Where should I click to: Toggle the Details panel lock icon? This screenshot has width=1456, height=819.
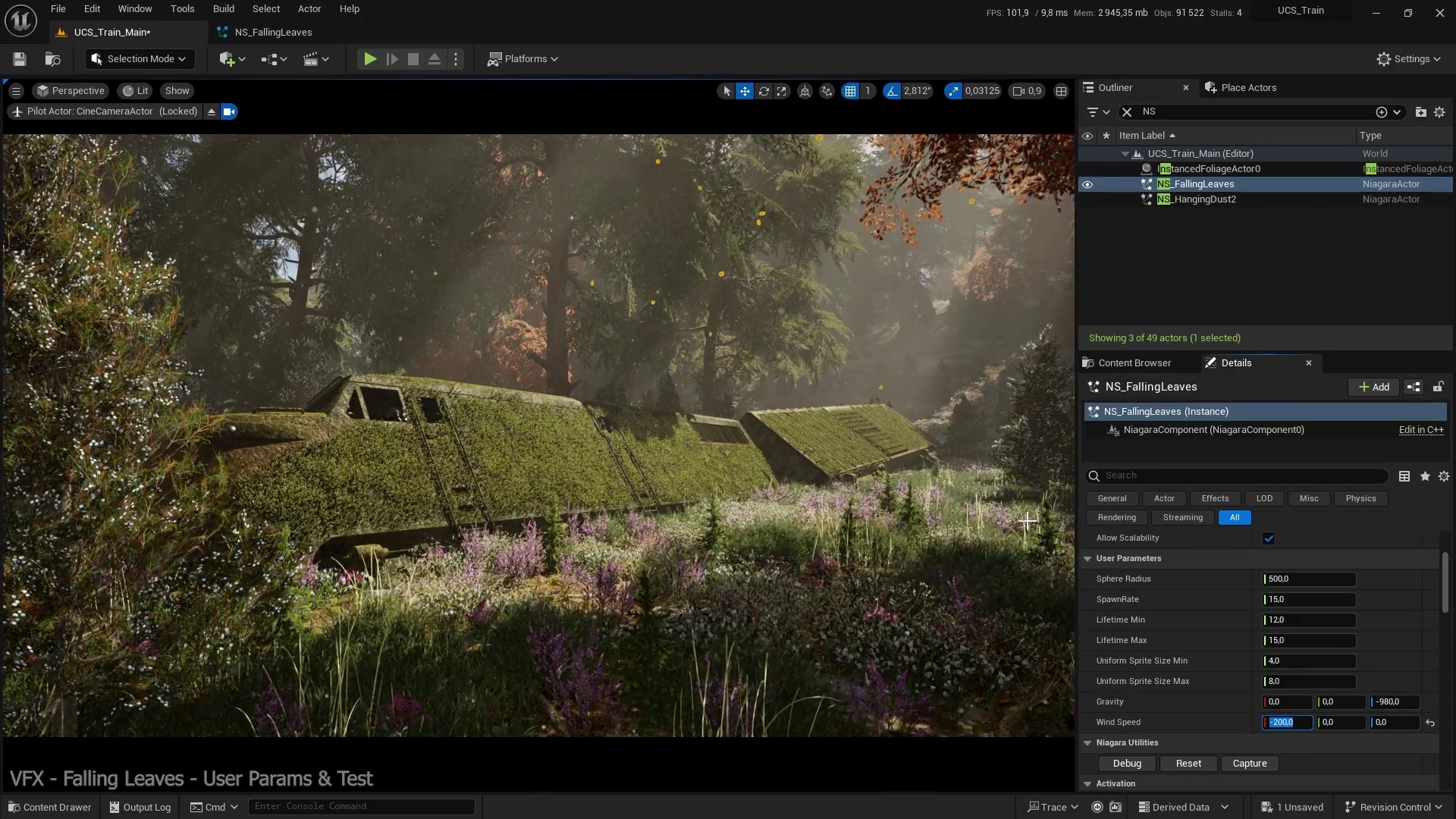[x=1438, y=388]
